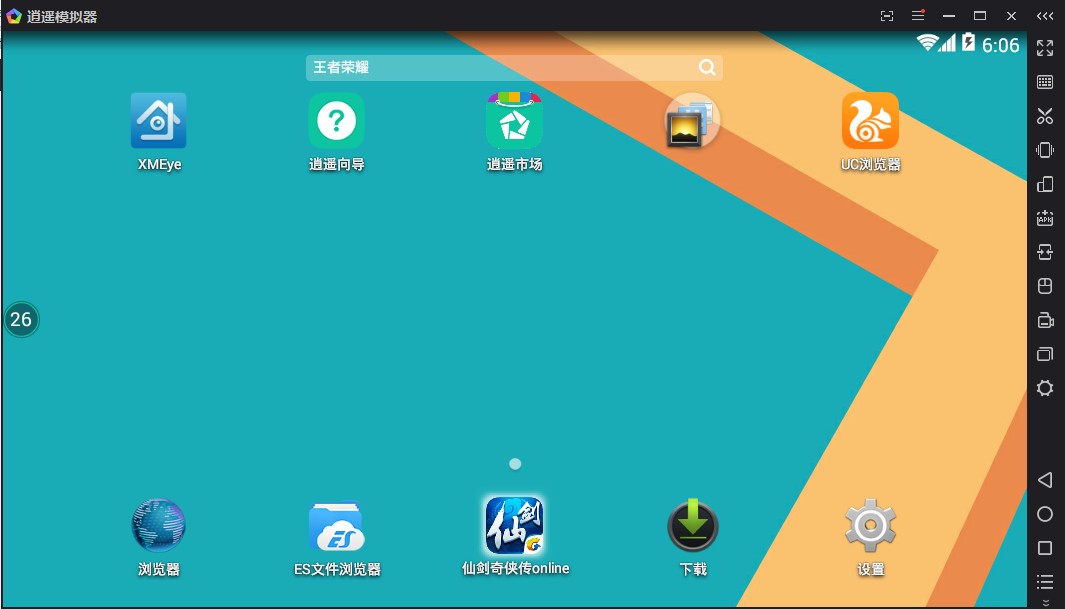Click the video recorder sidebar icon

pos(1045,320)
